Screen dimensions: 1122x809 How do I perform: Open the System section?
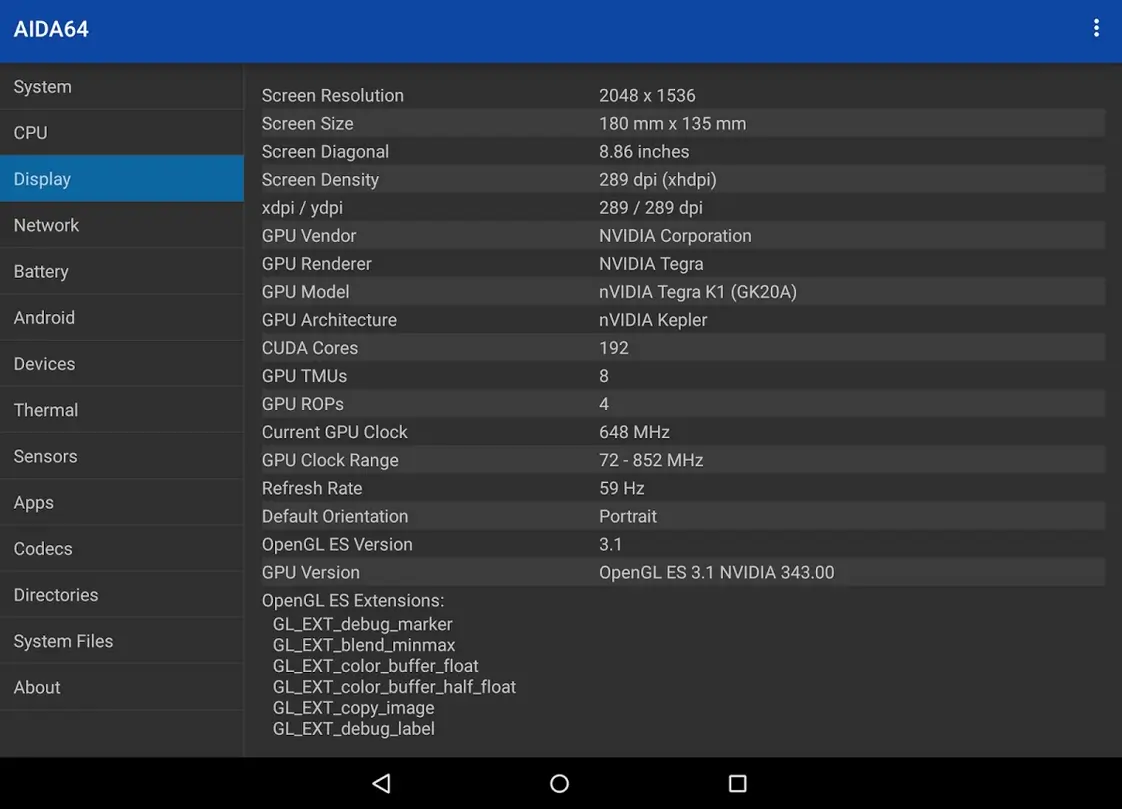[x=122, y=87]
